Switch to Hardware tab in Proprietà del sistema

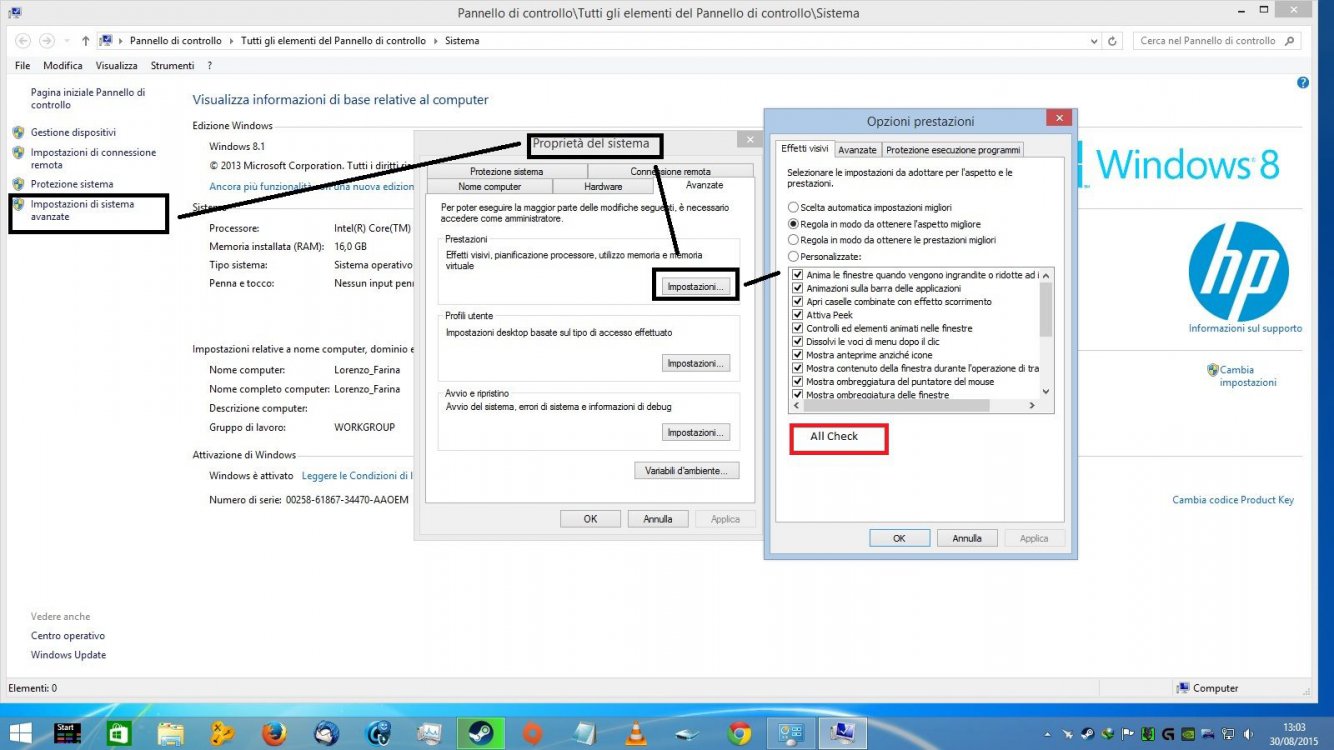tap(603, 186)
